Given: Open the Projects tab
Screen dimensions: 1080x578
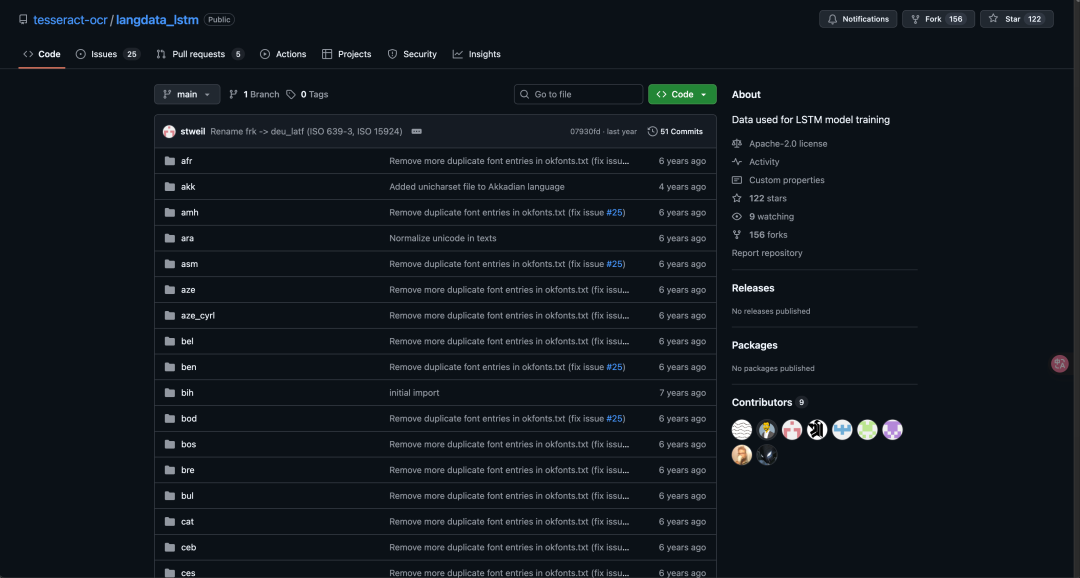Looking at the screenshot, I should pos(346,54).
